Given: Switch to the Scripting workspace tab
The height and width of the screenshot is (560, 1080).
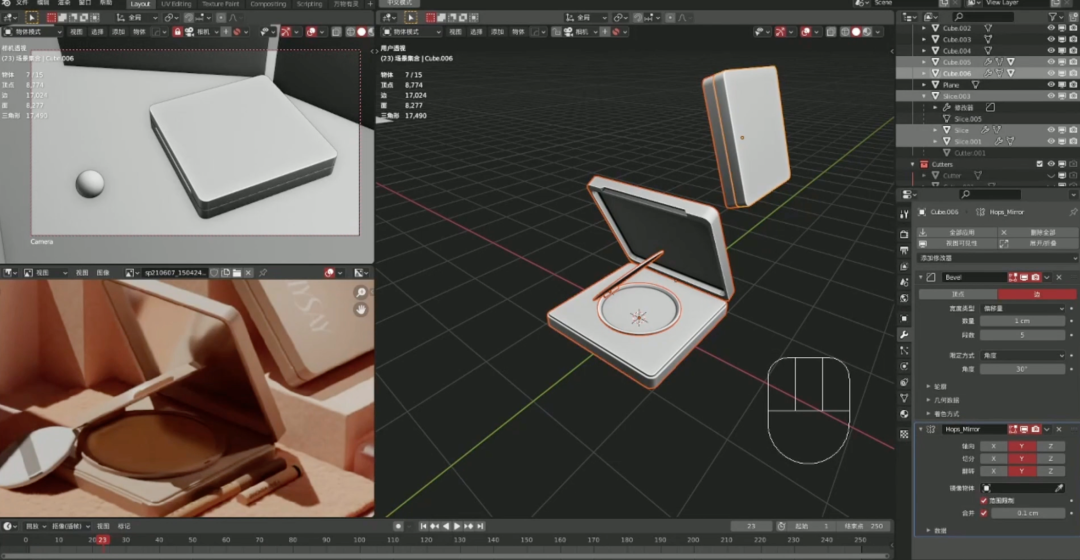Looking at the screenshot, I should [x=309, y=3].
